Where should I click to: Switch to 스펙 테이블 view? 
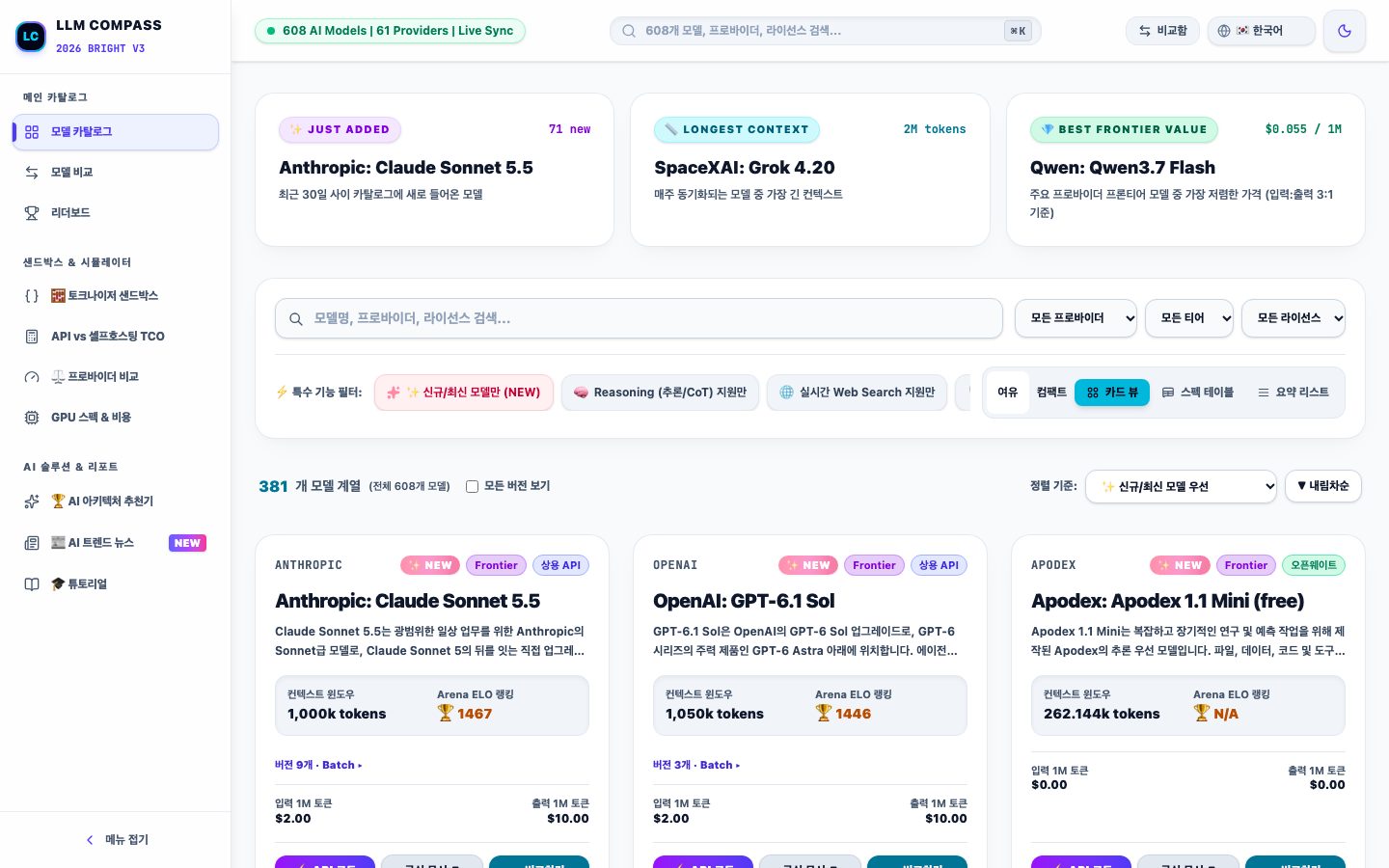pos(1197,393)
